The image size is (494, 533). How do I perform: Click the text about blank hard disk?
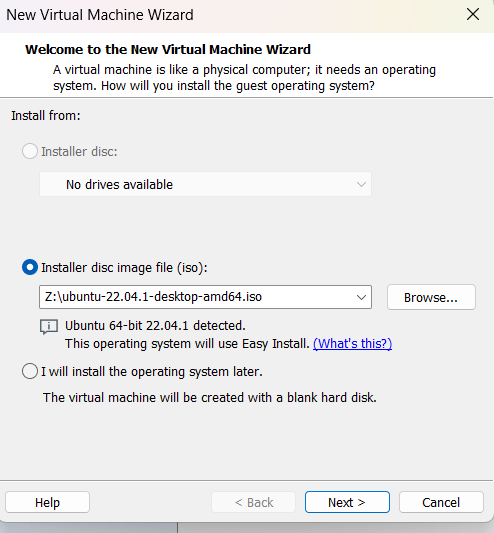210,397
